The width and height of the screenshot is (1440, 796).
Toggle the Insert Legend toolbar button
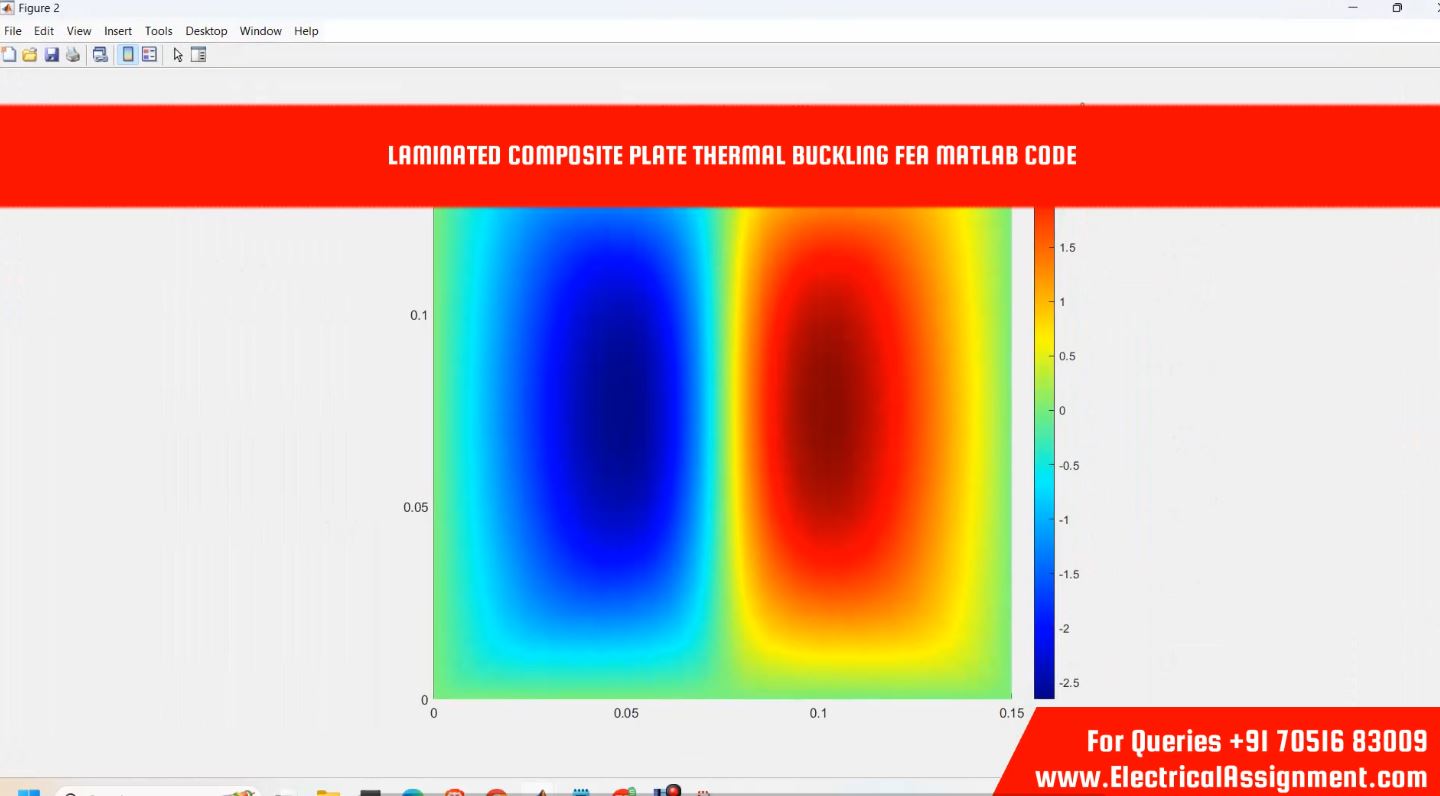149,55
